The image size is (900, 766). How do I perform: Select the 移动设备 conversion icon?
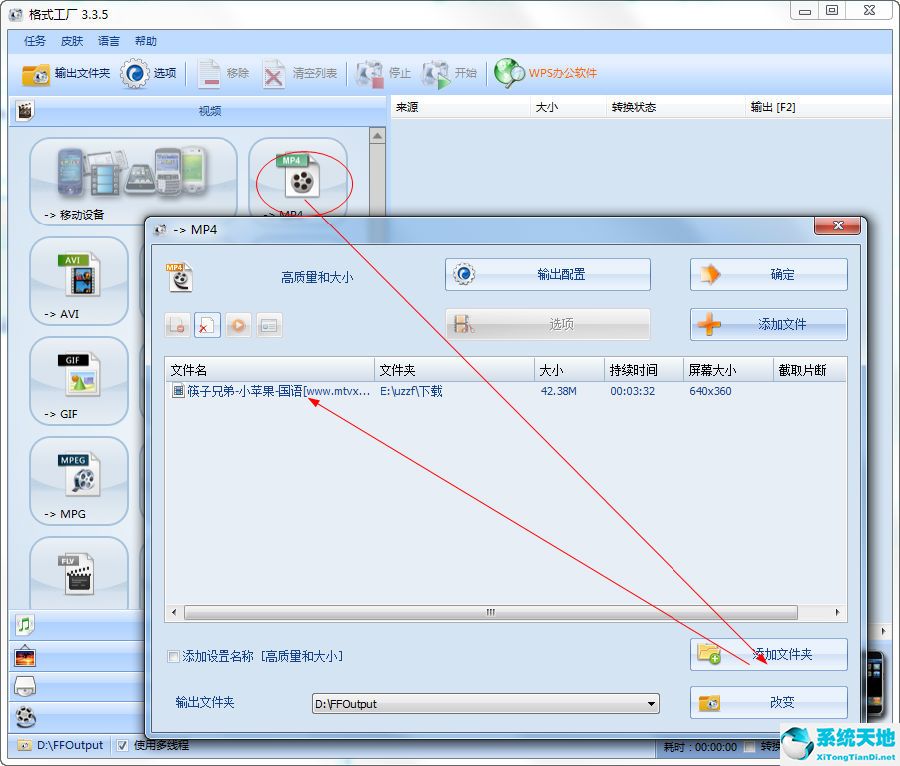point(133,181)
